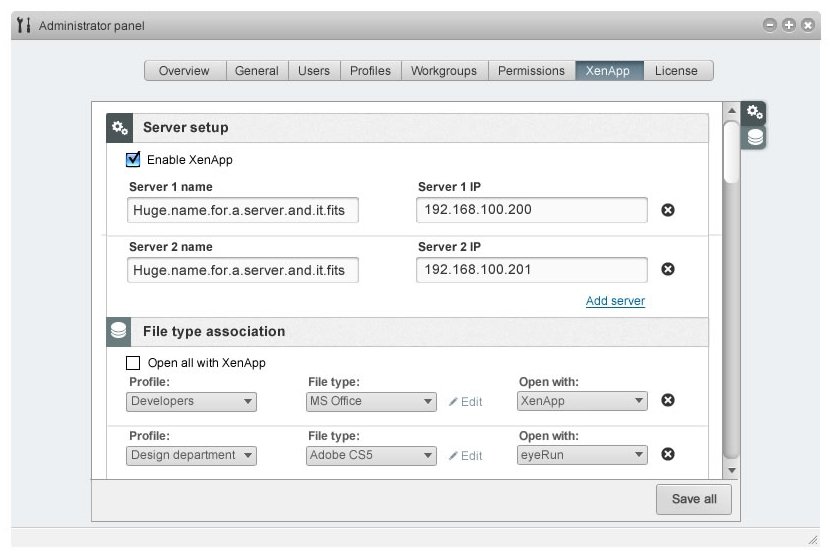Minimize the Administrator panel window
Image resolution: width=830 pixels, height=558 pixels.
(770, 25)
